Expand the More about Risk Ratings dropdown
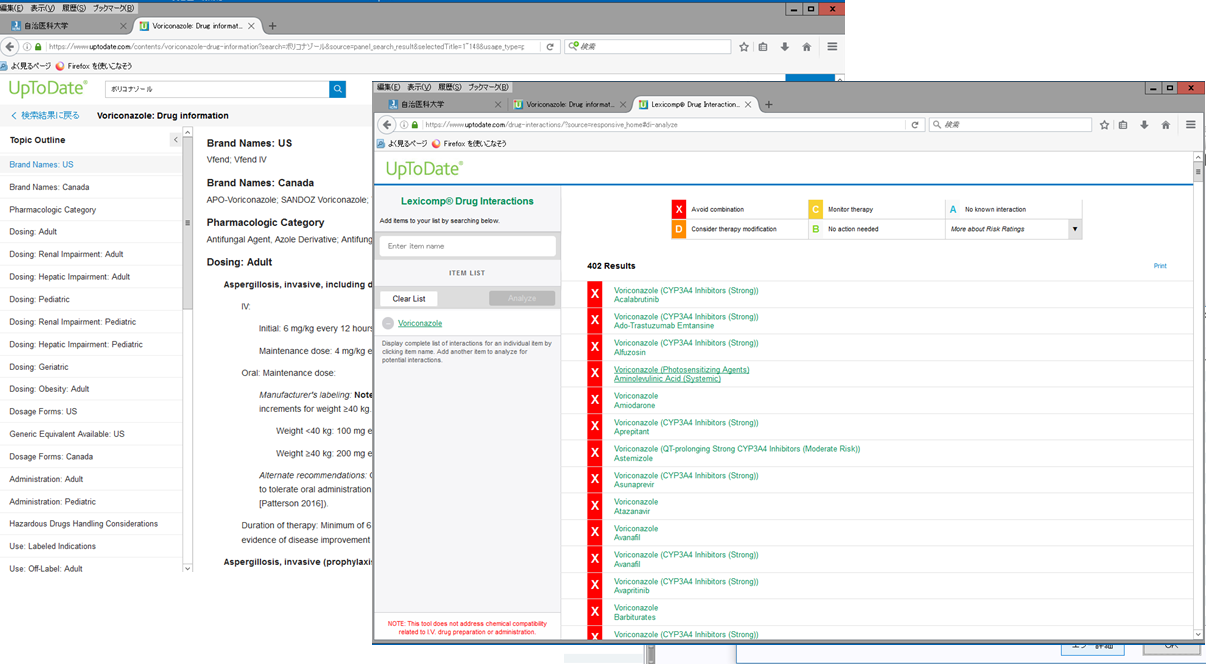1206x664 pixels. tap(1074, 229)
